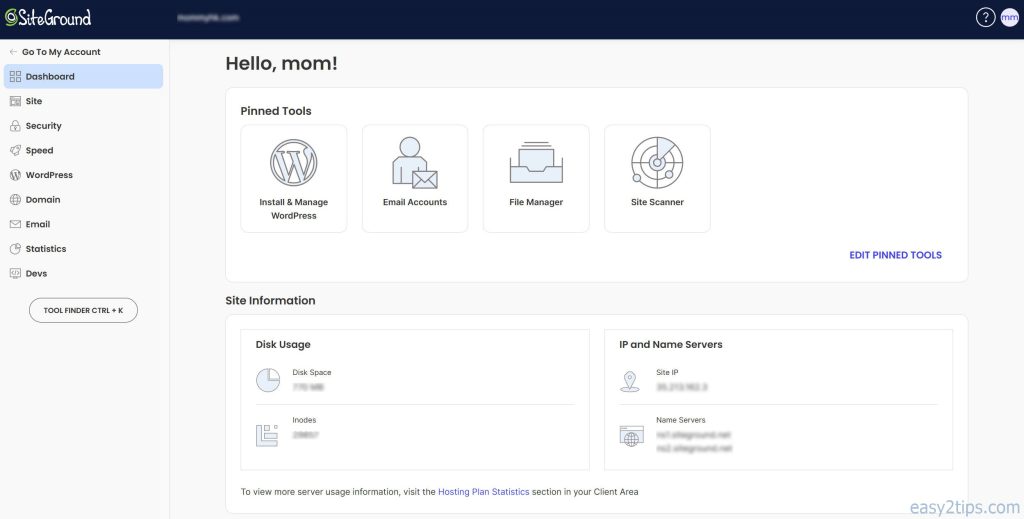The width and height of the screenshot is (1024, 519).
Task: Open the WordPress menu section
Action: click(84, 175)
